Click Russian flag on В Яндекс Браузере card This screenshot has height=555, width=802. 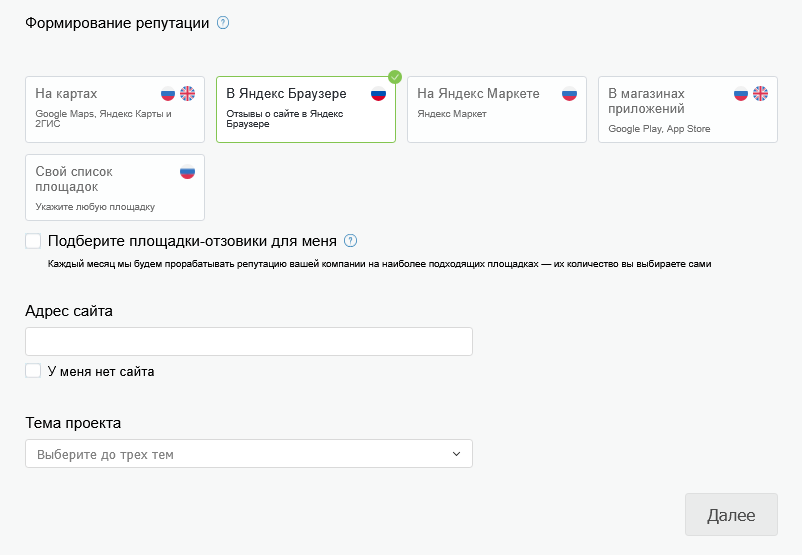[x=378, y=94]
